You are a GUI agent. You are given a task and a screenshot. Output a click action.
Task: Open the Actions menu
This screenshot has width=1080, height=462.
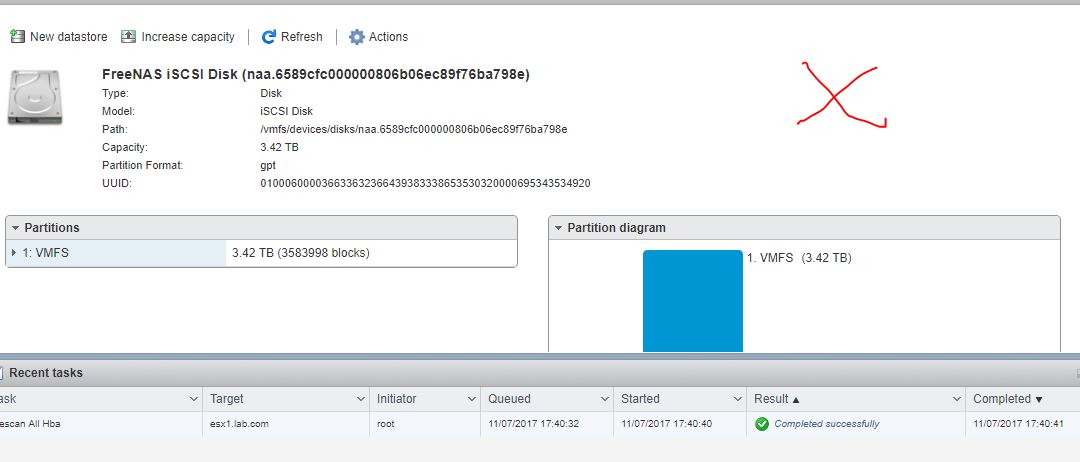[x=379, y=37]
